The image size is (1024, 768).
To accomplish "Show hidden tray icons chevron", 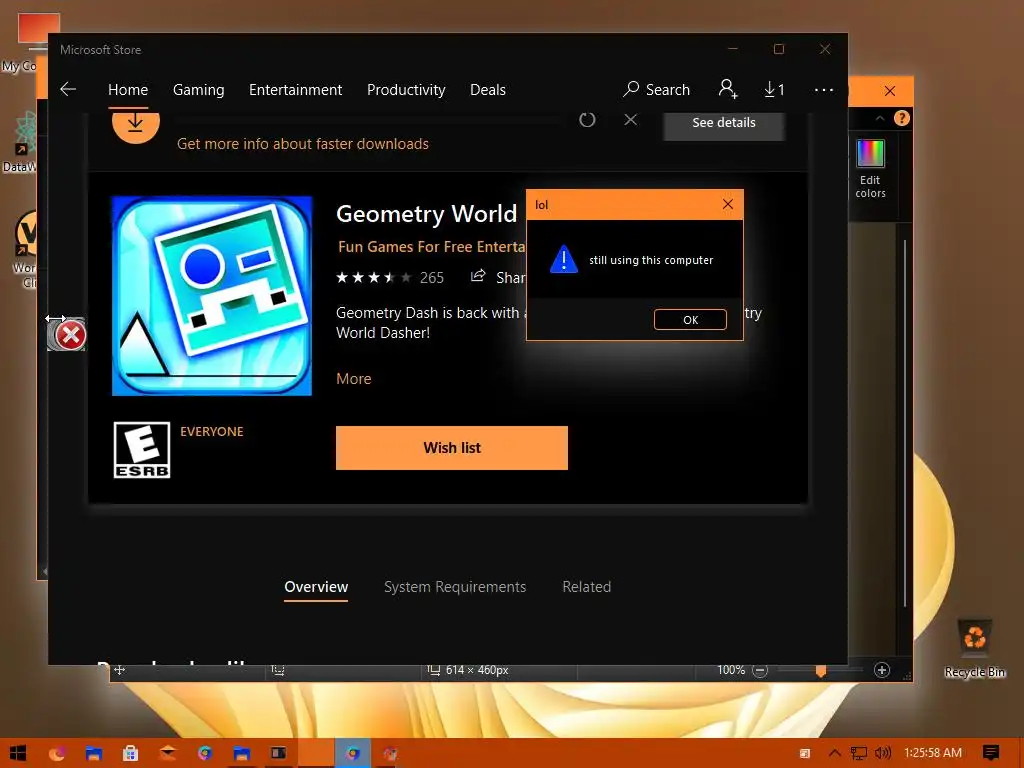I will (835, 753).
